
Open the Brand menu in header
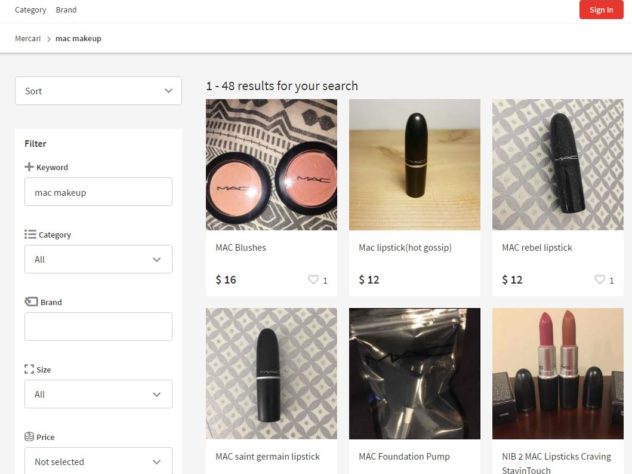tap(66, 10)
